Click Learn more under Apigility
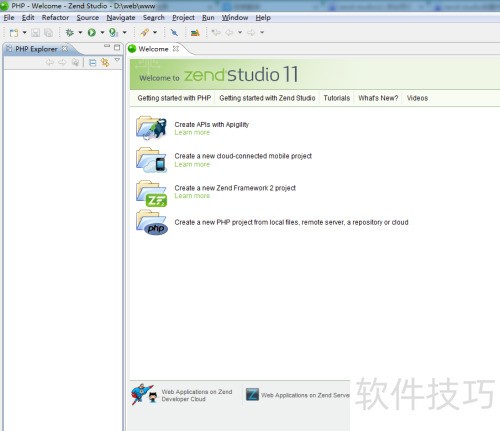Viewport: 500px width, 431px height. (x=192, y=133)
